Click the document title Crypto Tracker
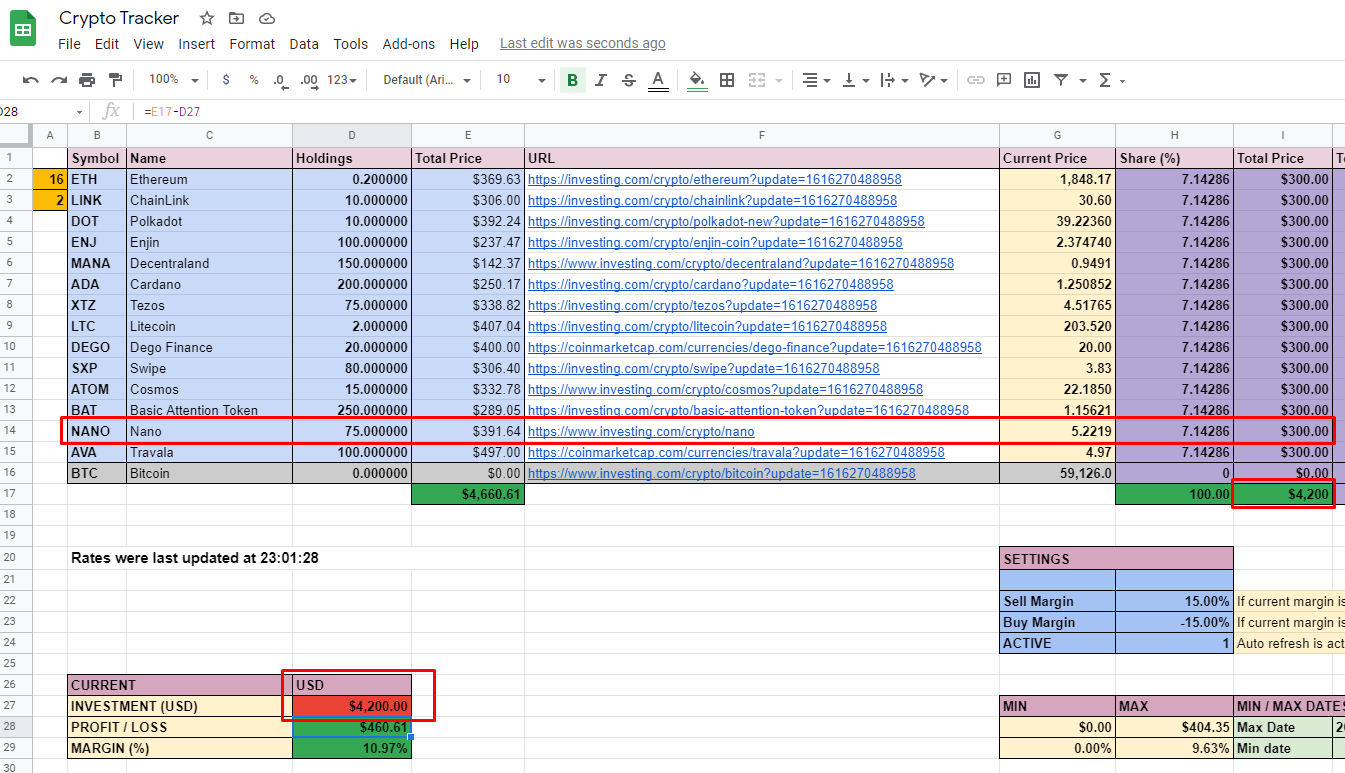This screenshot has width=1345, height=773. pyautogui.click(x=119, y=18)
